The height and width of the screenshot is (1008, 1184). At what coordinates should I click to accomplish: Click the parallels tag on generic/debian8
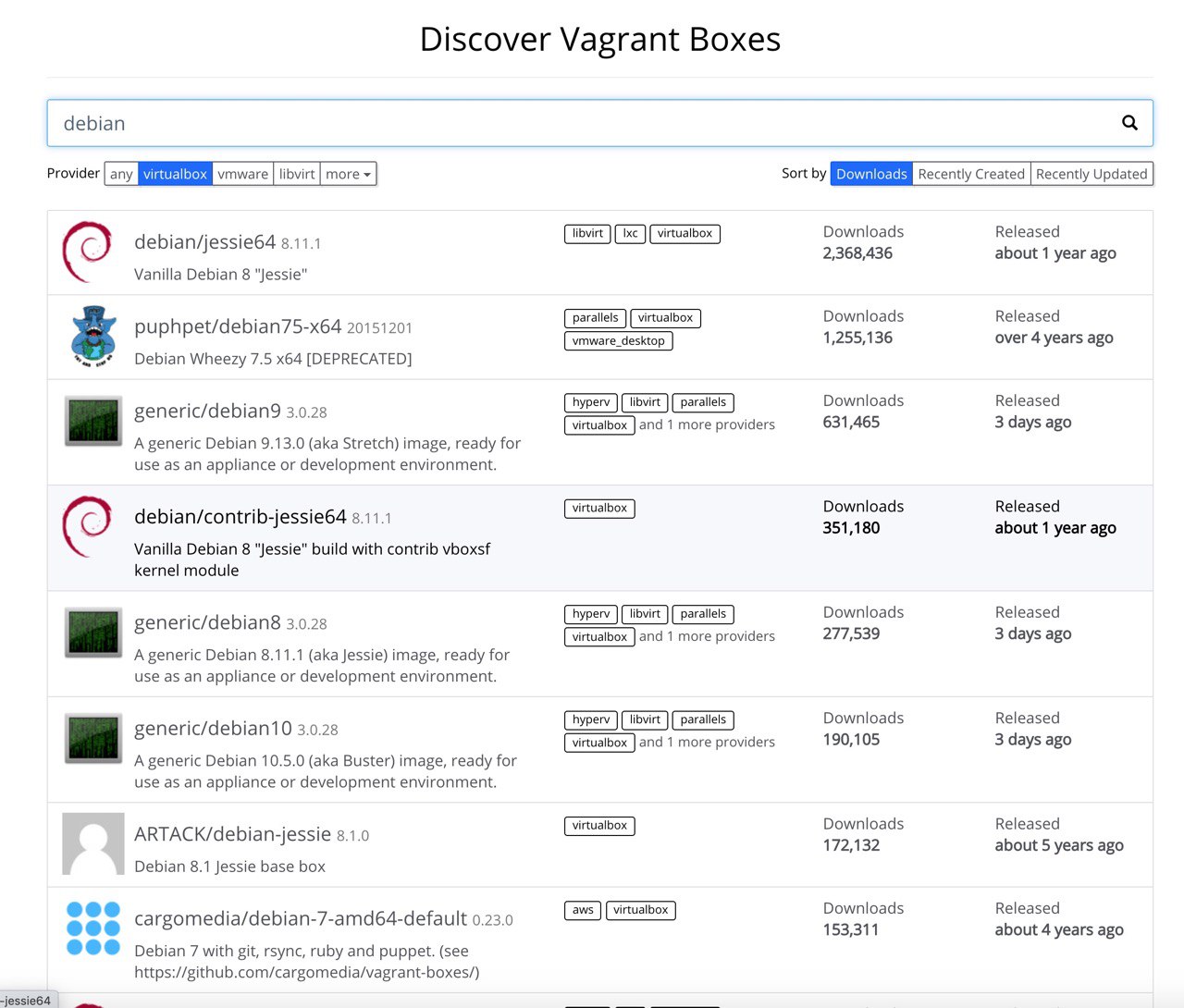coord(703,614)
